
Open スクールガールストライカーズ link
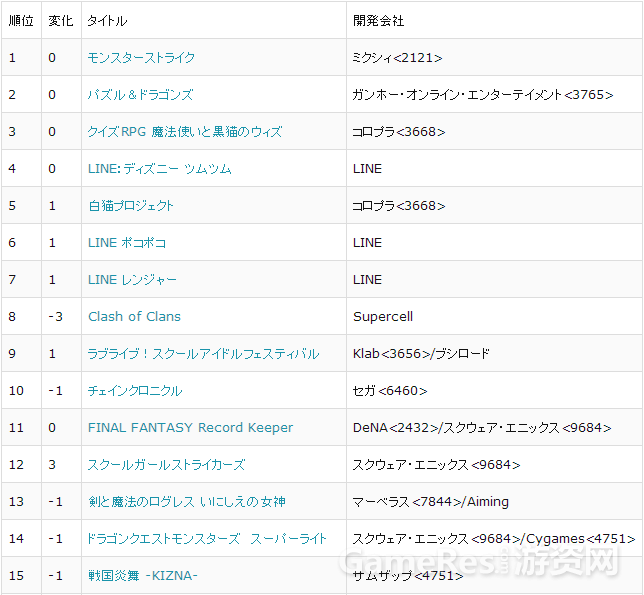[166, 464]
